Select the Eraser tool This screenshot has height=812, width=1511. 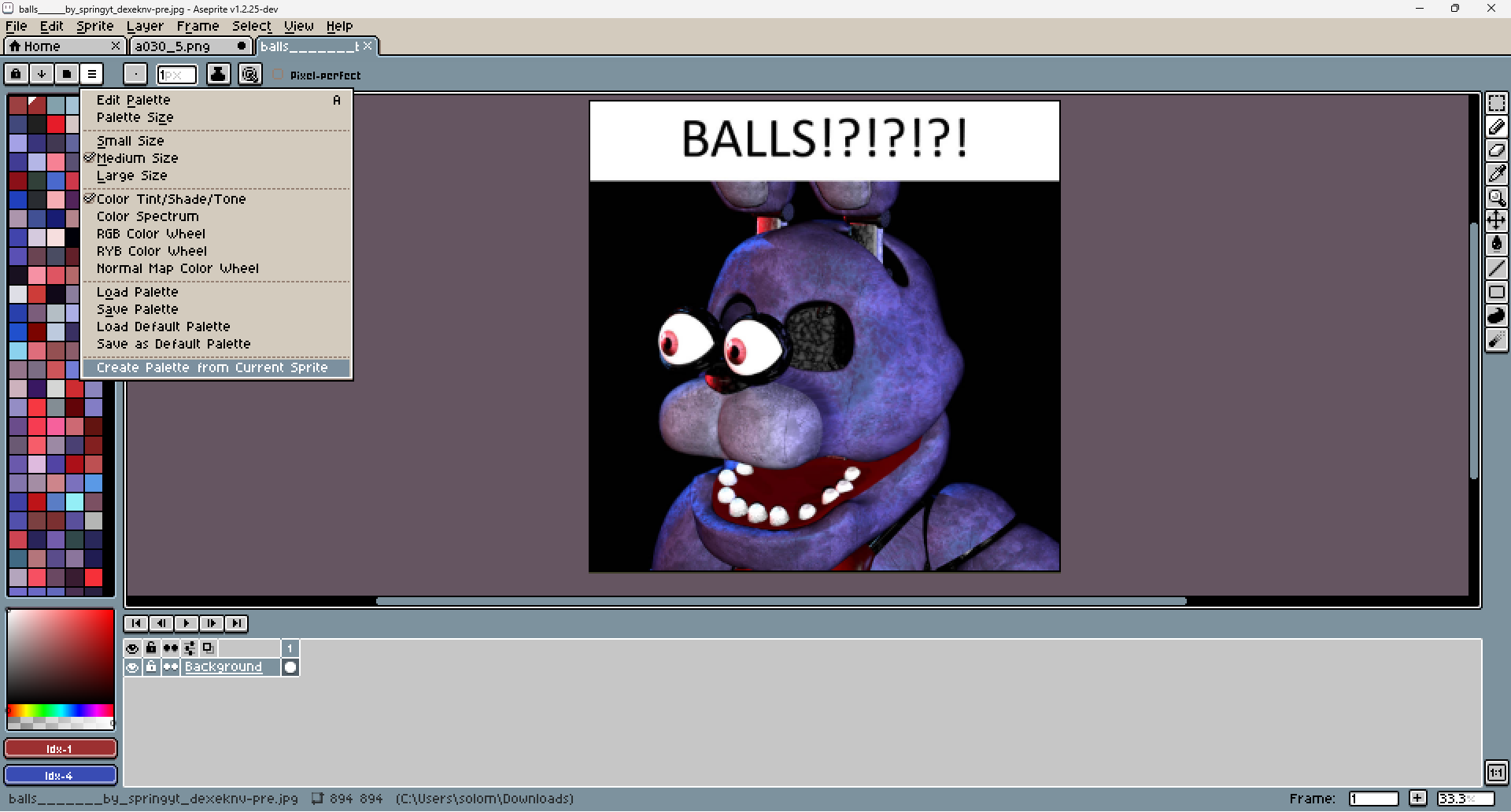1496,150
